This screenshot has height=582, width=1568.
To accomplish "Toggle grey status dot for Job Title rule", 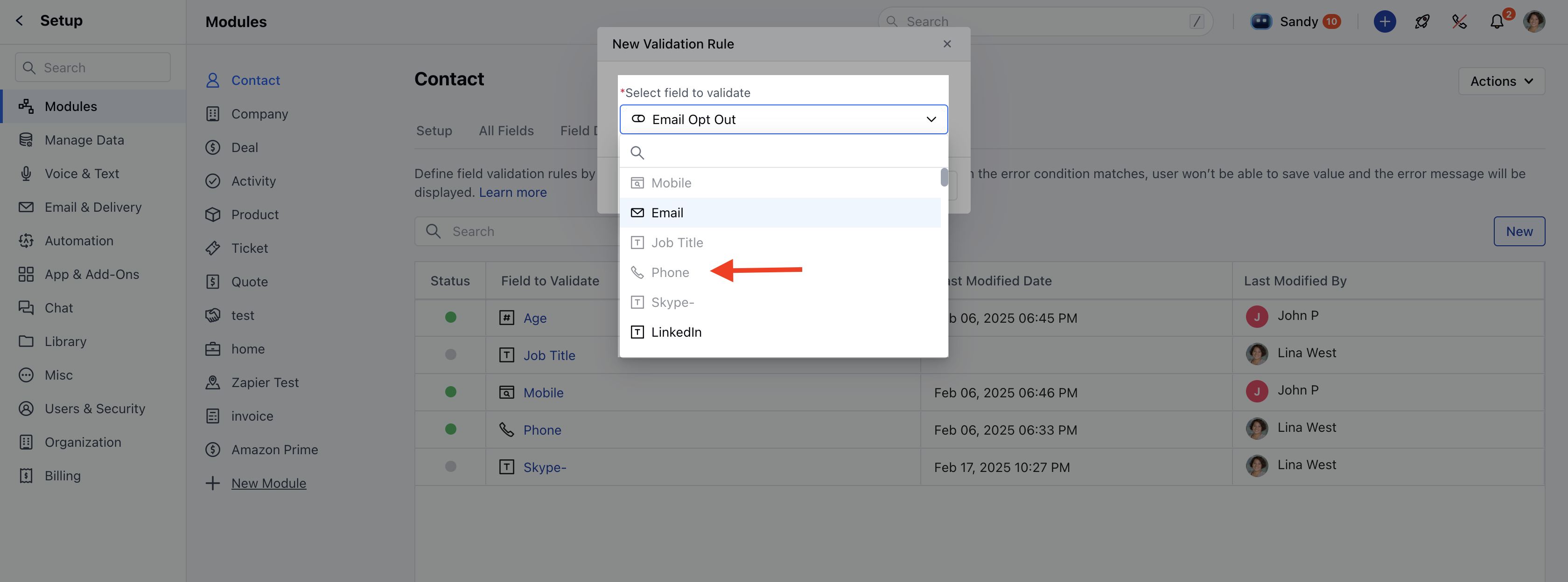I will coord(450,354).
